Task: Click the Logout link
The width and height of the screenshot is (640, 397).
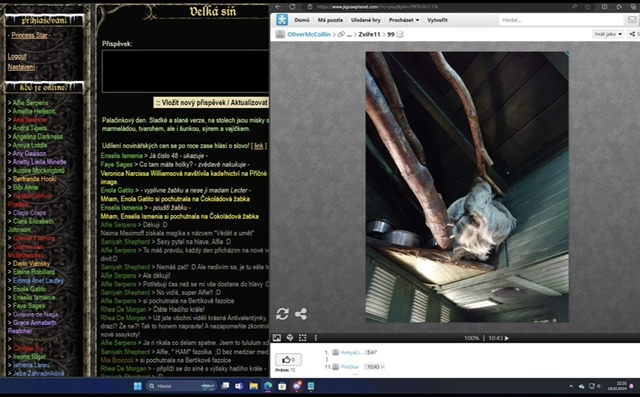Action: click(17, 57)
